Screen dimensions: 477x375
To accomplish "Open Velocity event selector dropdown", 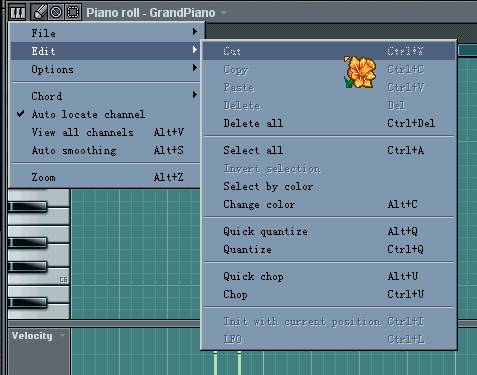I will point(62,335).
